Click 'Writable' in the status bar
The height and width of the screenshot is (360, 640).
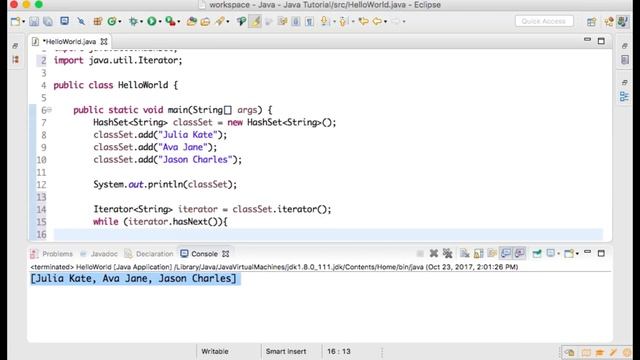(215, 351)
